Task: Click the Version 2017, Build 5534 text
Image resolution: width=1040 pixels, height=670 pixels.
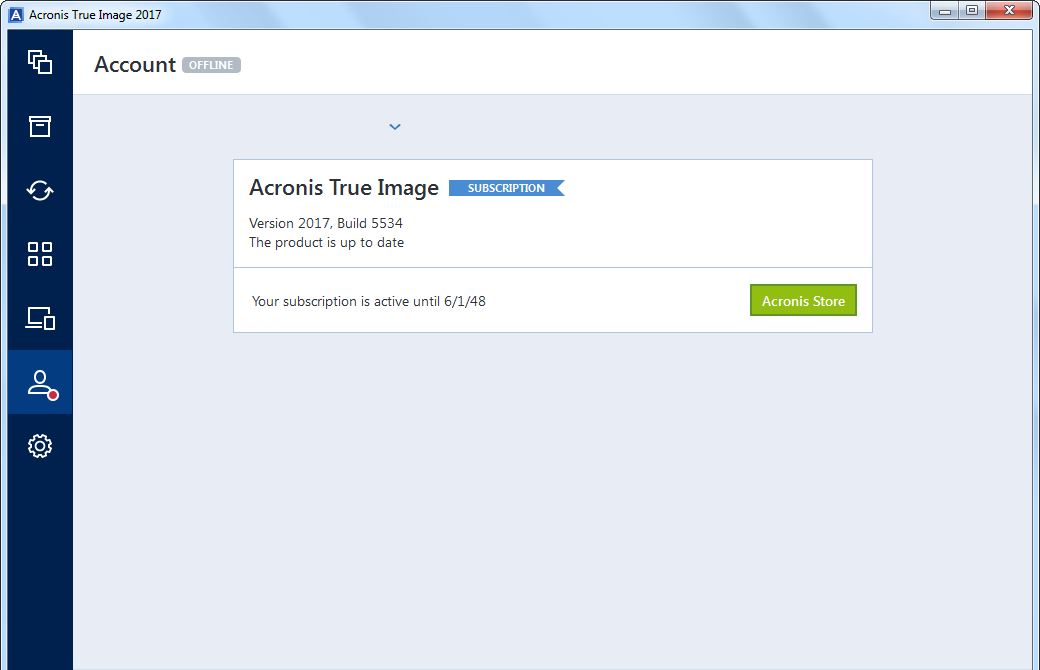Action: 326,223
